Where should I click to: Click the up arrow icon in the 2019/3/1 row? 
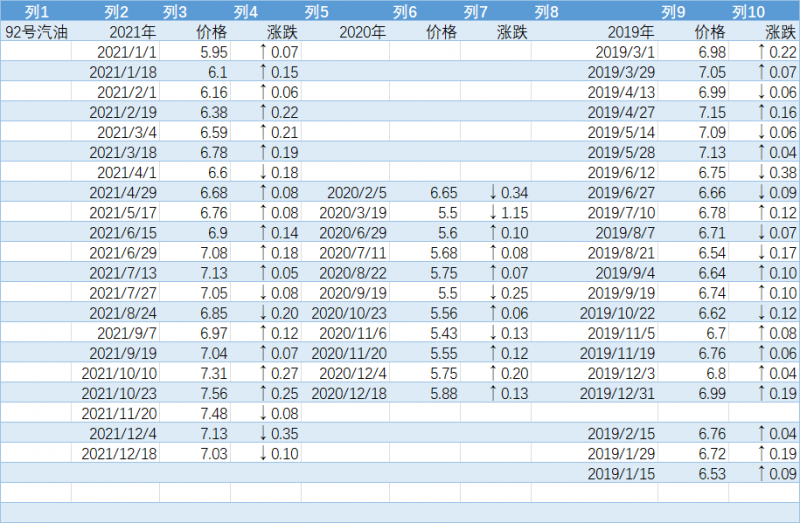click(762, 51)
